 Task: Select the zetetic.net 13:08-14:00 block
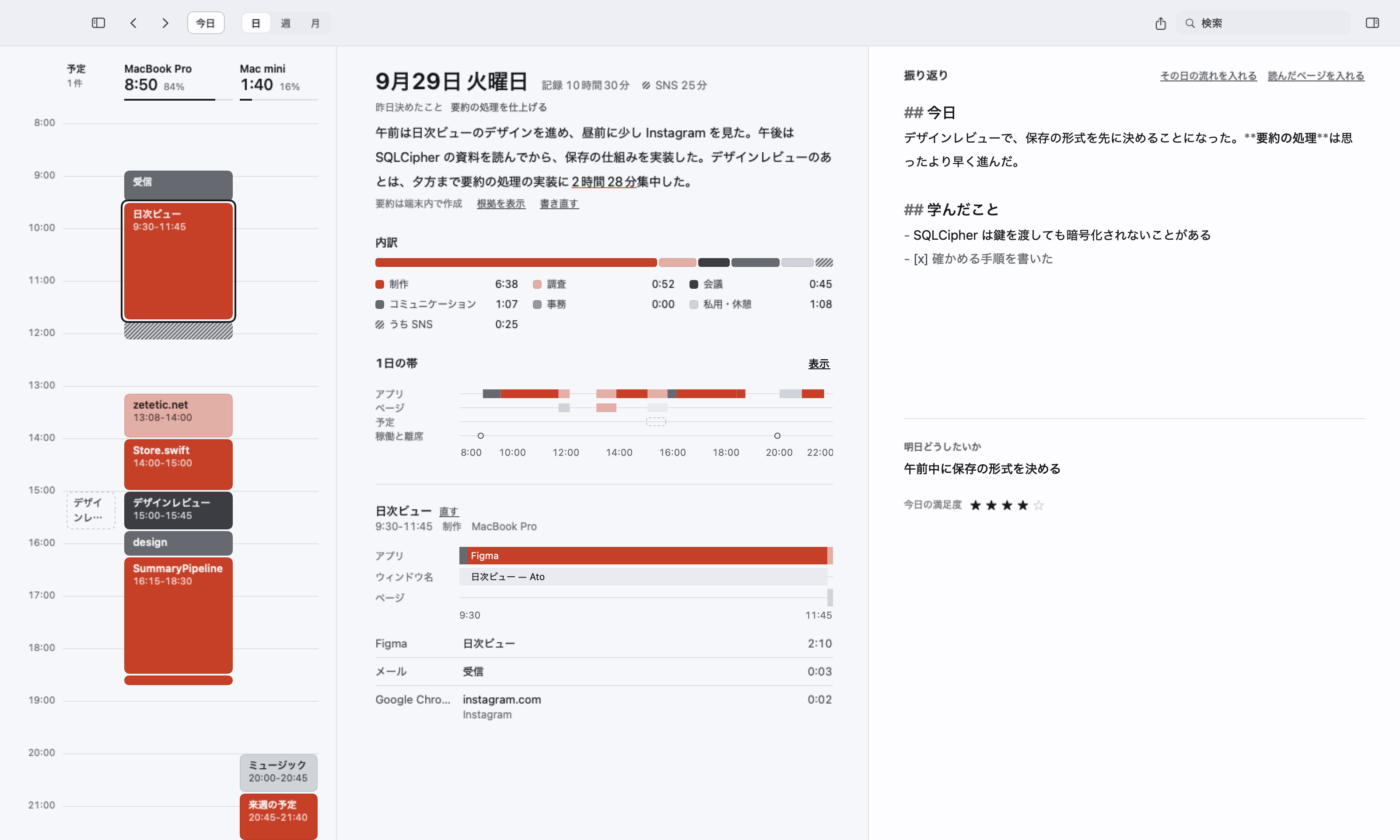point(178,416)
